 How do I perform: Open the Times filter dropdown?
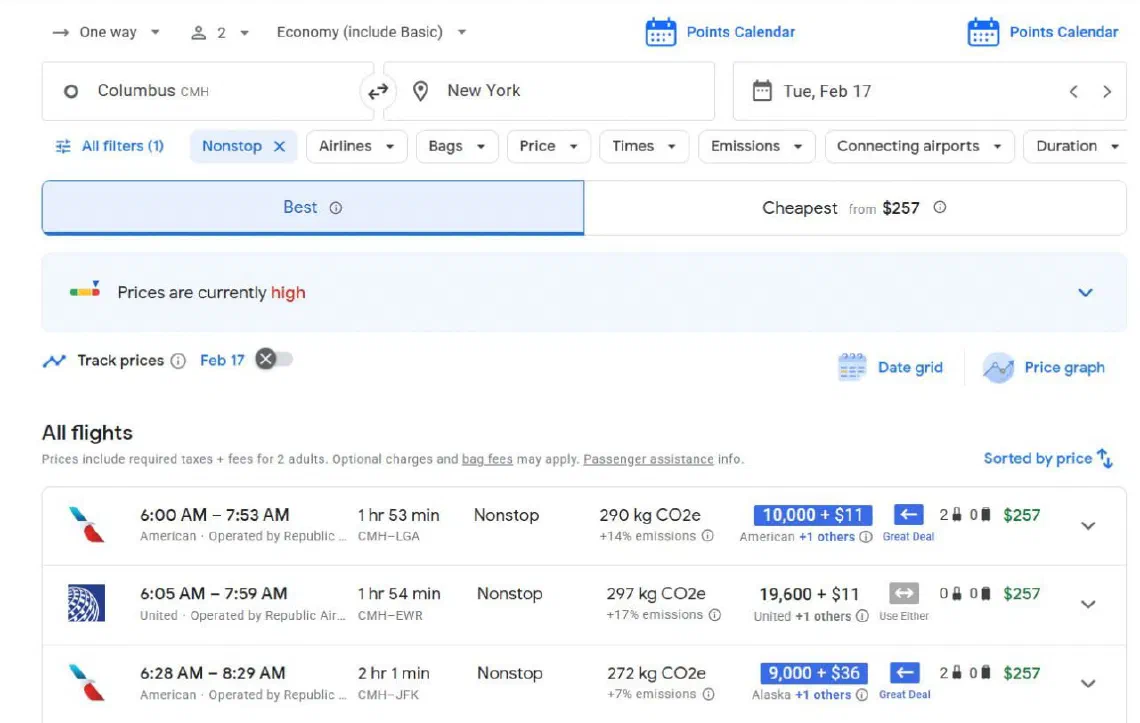click(643, 146)
